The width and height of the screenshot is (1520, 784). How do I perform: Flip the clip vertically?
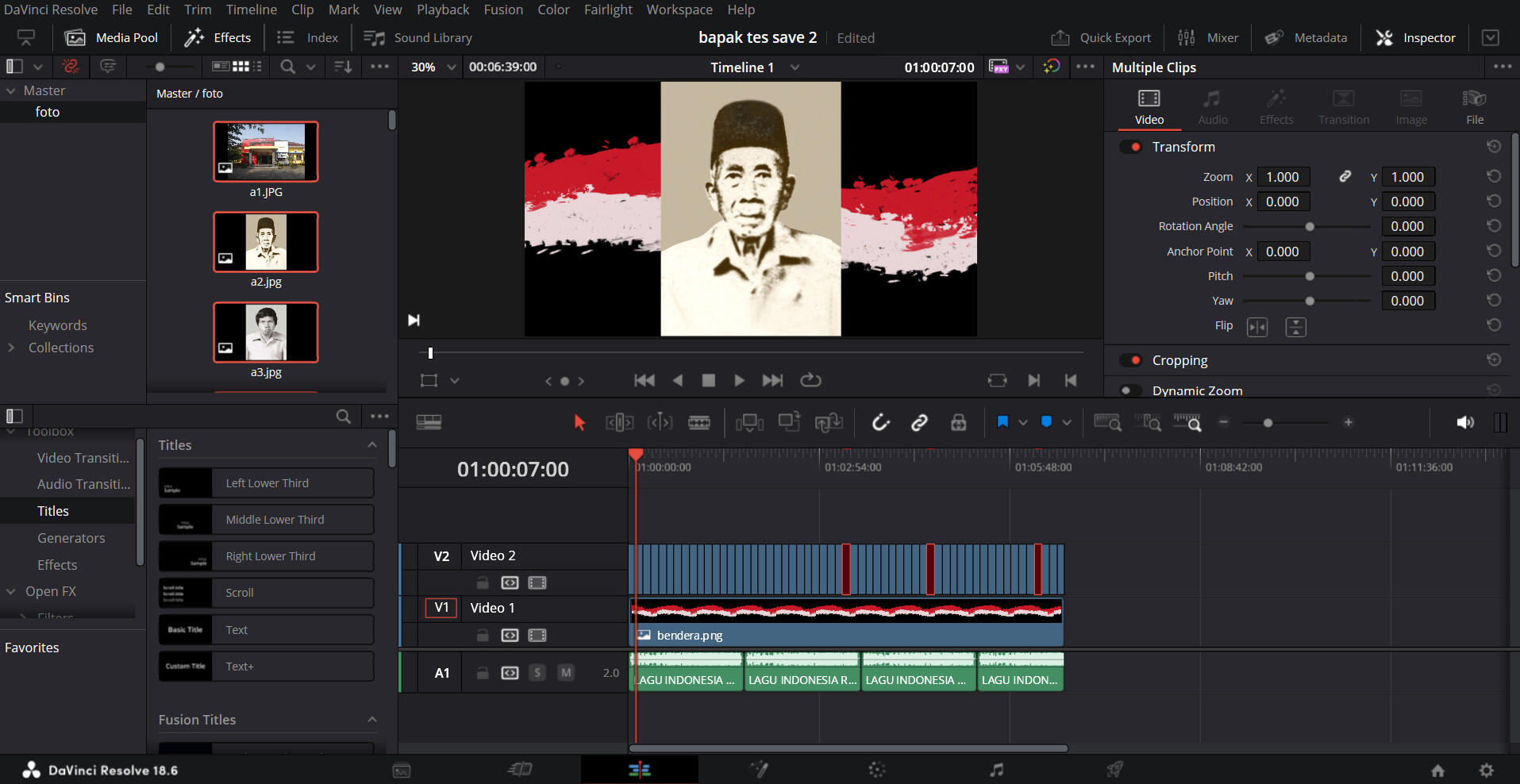(x=1295, y=327)
